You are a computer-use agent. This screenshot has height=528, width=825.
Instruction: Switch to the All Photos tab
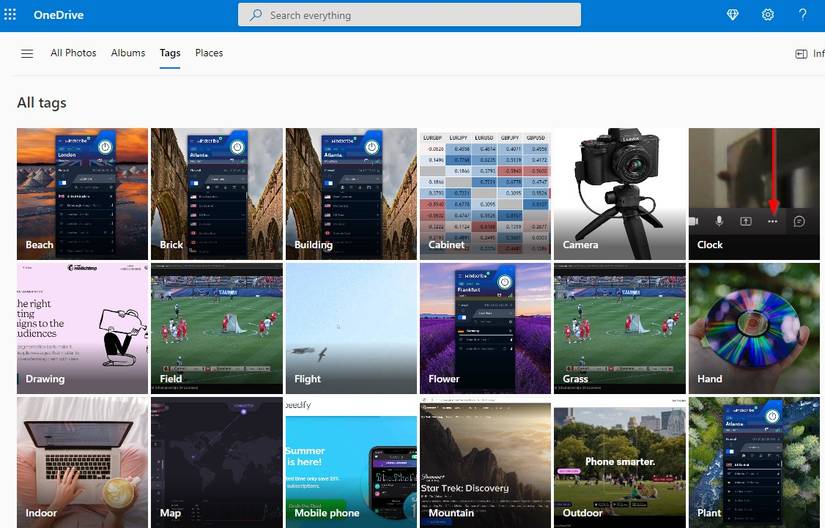pyautogui.click(x=73, y=53)
